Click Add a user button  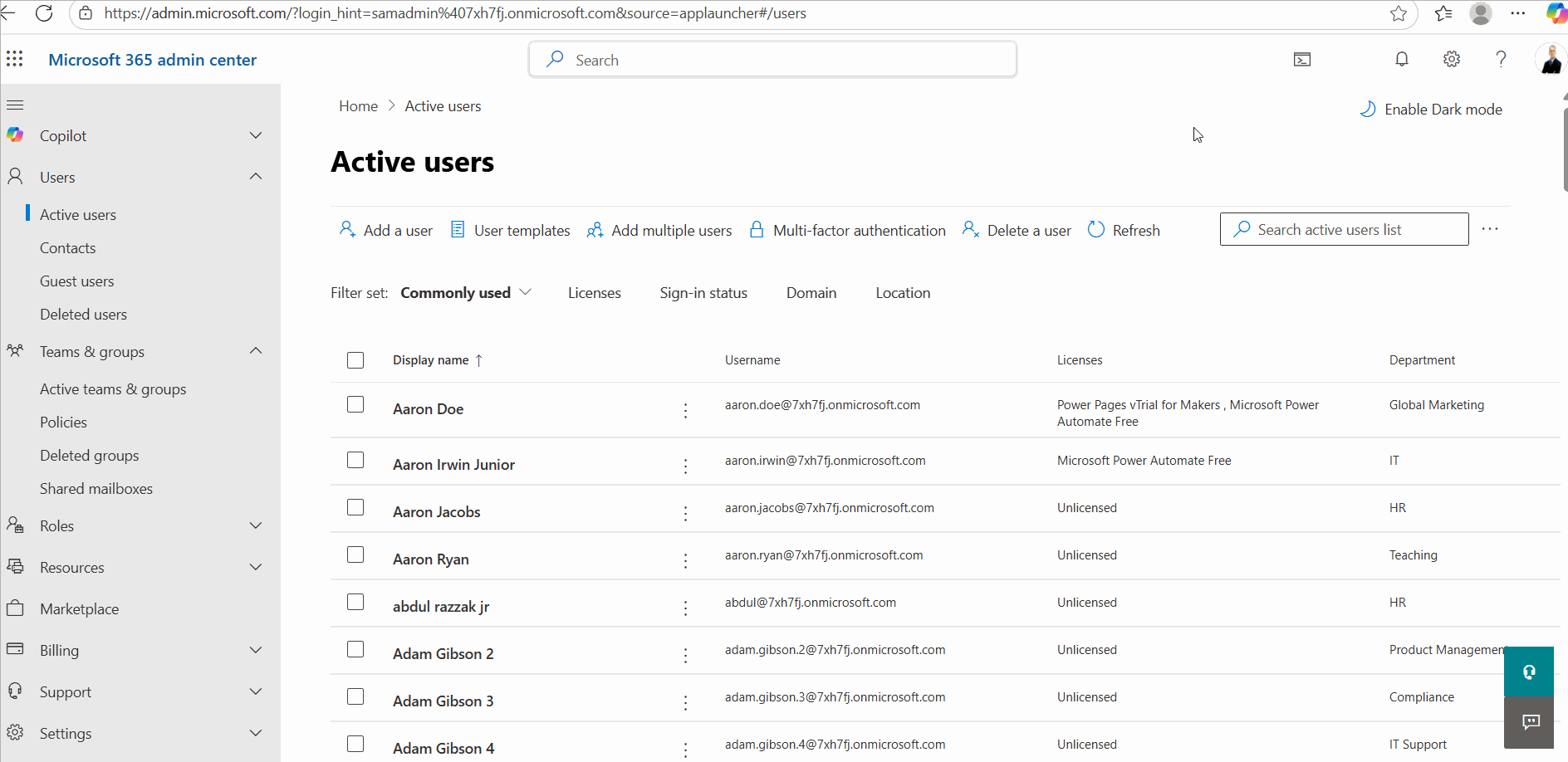pyautogui.click(x=386, y=230)
